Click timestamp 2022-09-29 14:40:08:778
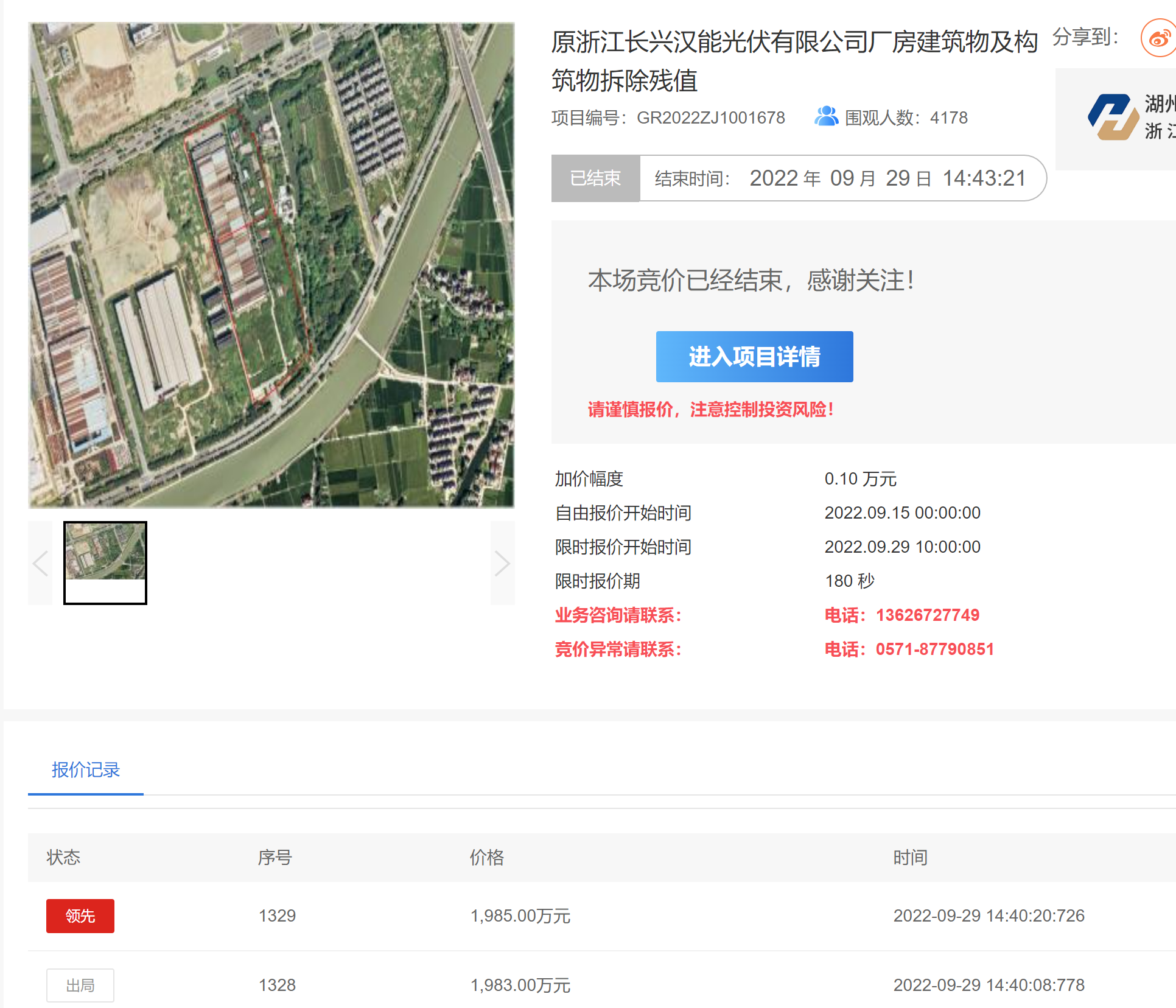 (x=989, y=985)
